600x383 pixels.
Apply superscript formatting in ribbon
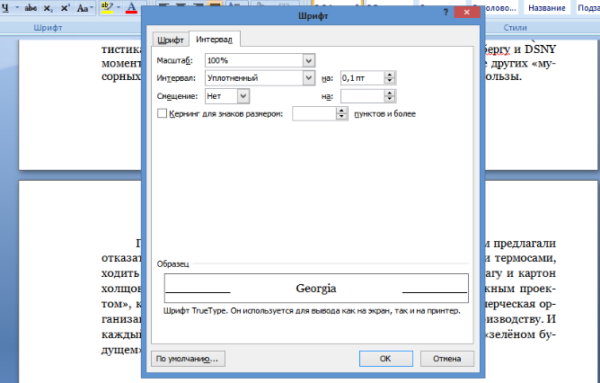click(x=65, y=8)
